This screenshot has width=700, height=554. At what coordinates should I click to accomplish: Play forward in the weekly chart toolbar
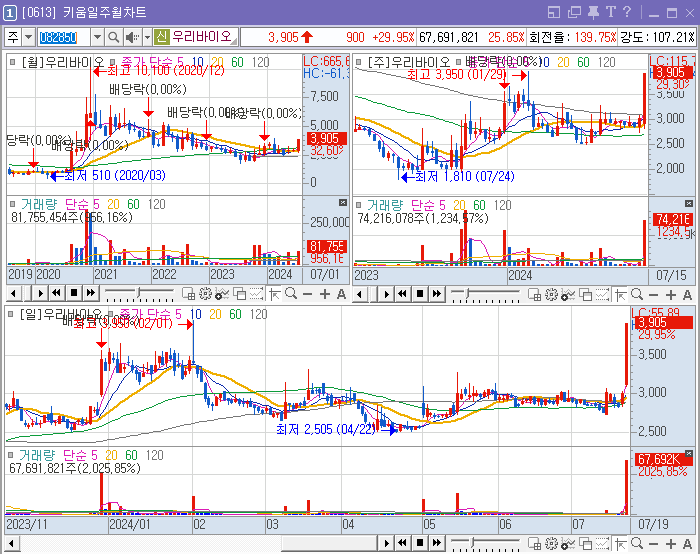click(x=387, y=294)
